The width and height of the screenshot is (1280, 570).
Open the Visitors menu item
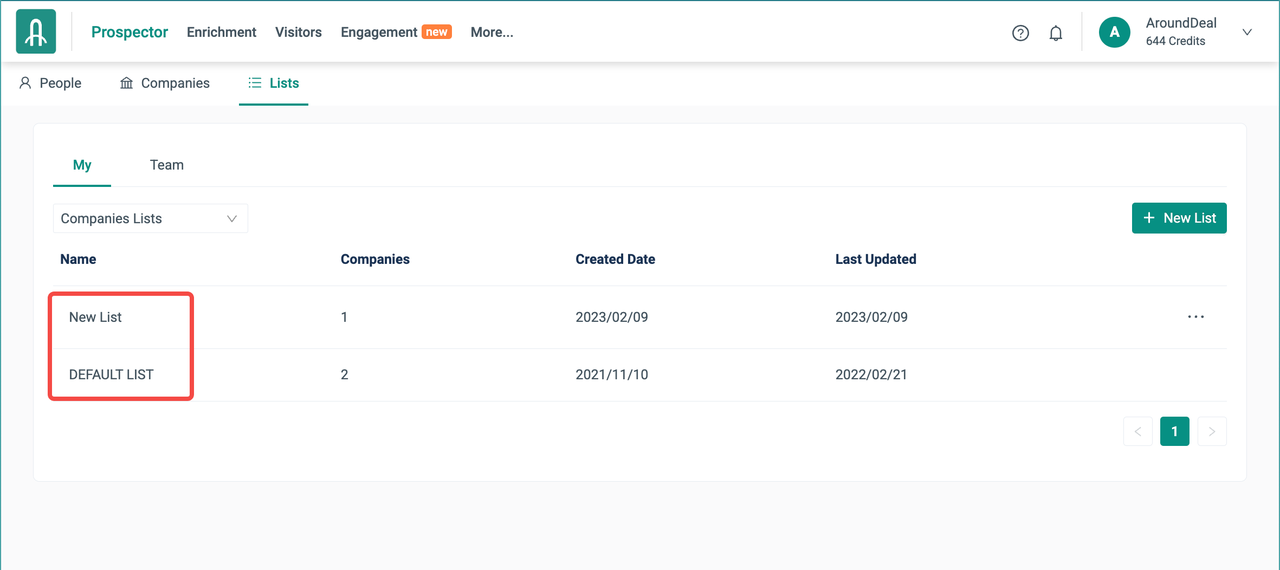[298, 32]
